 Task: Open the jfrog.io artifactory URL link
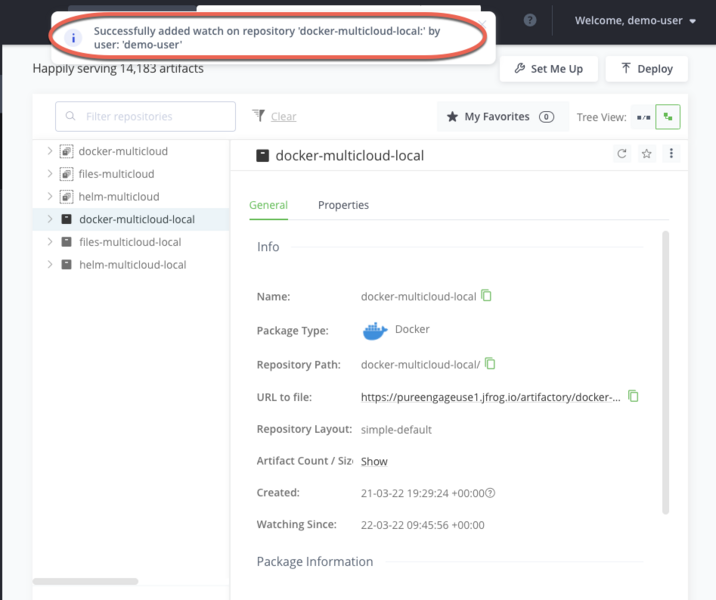[x=490, y=397]
